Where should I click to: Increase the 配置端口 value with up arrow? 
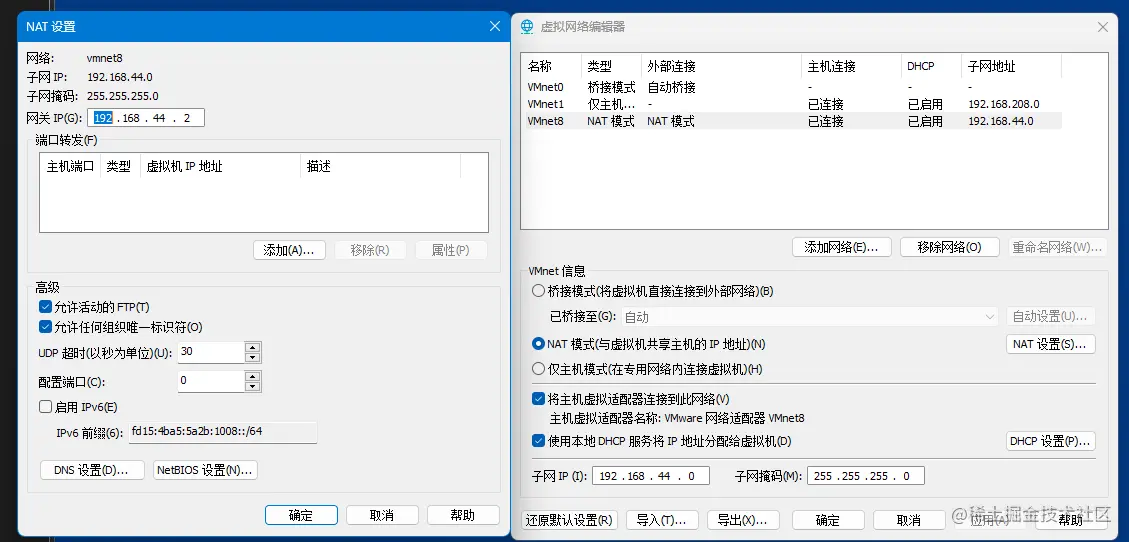click(252, 376)
